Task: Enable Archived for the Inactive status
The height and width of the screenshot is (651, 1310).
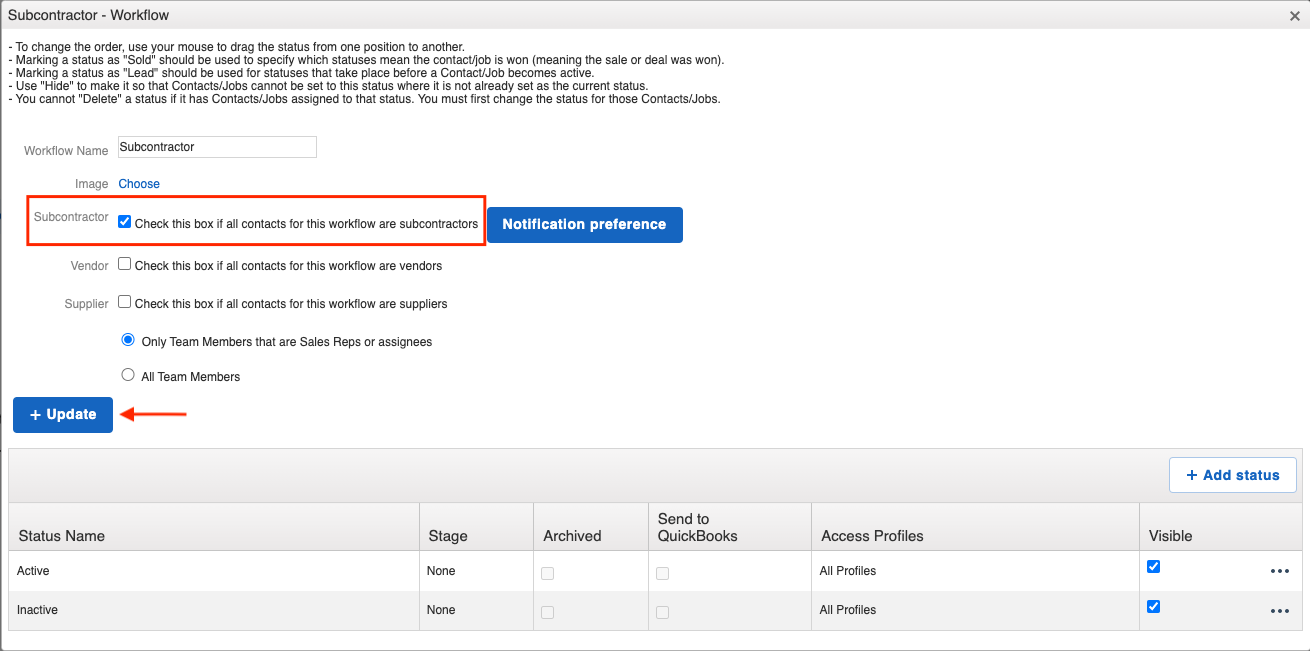Action: [x=547, y=612]
